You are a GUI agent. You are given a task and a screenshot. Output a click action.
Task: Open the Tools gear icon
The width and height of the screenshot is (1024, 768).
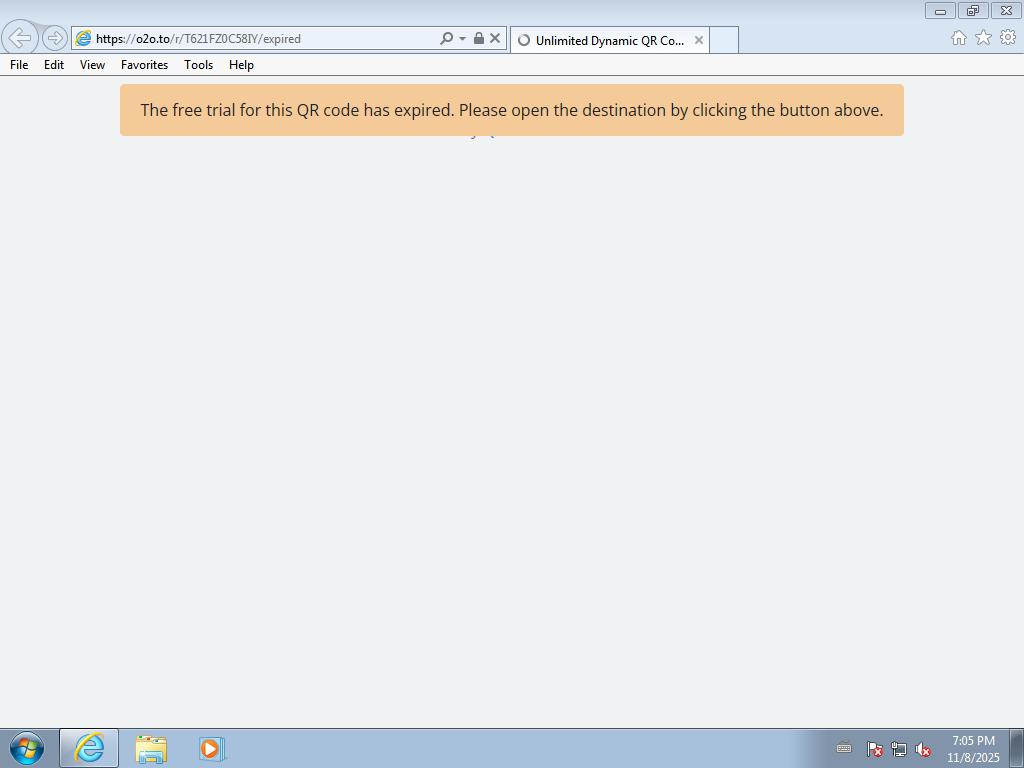[1007, 38]
